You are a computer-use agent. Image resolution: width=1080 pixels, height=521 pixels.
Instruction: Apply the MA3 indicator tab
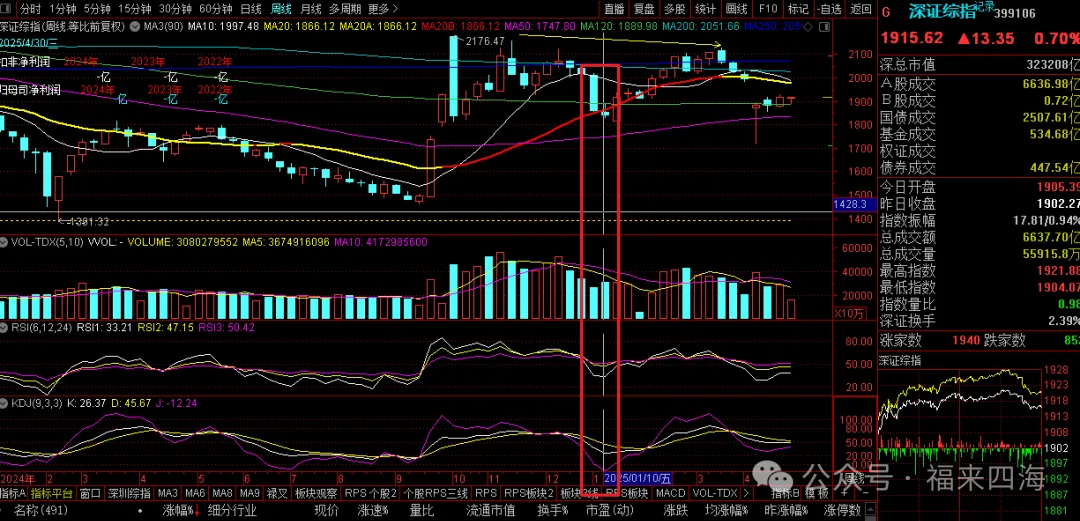(x=168, y=493)
